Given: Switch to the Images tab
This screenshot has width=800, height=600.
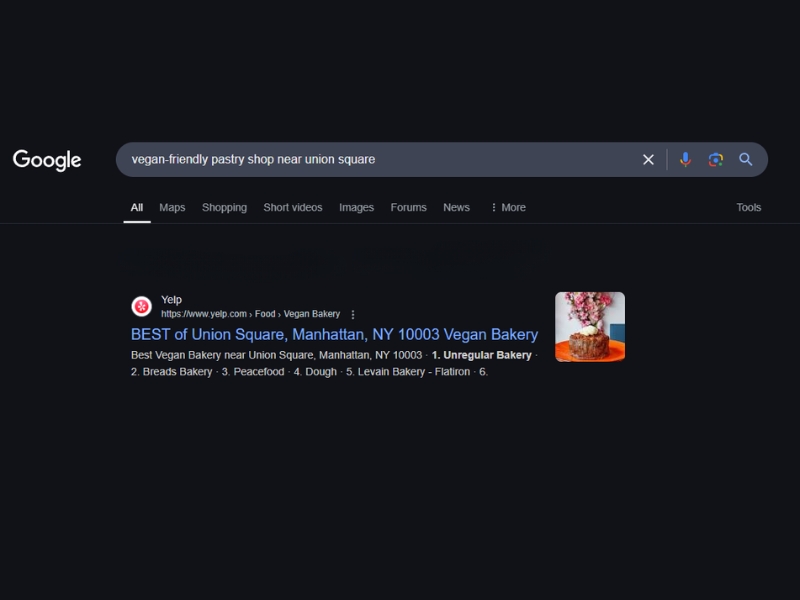Looking at the screenshot, I should pos(356,207).
